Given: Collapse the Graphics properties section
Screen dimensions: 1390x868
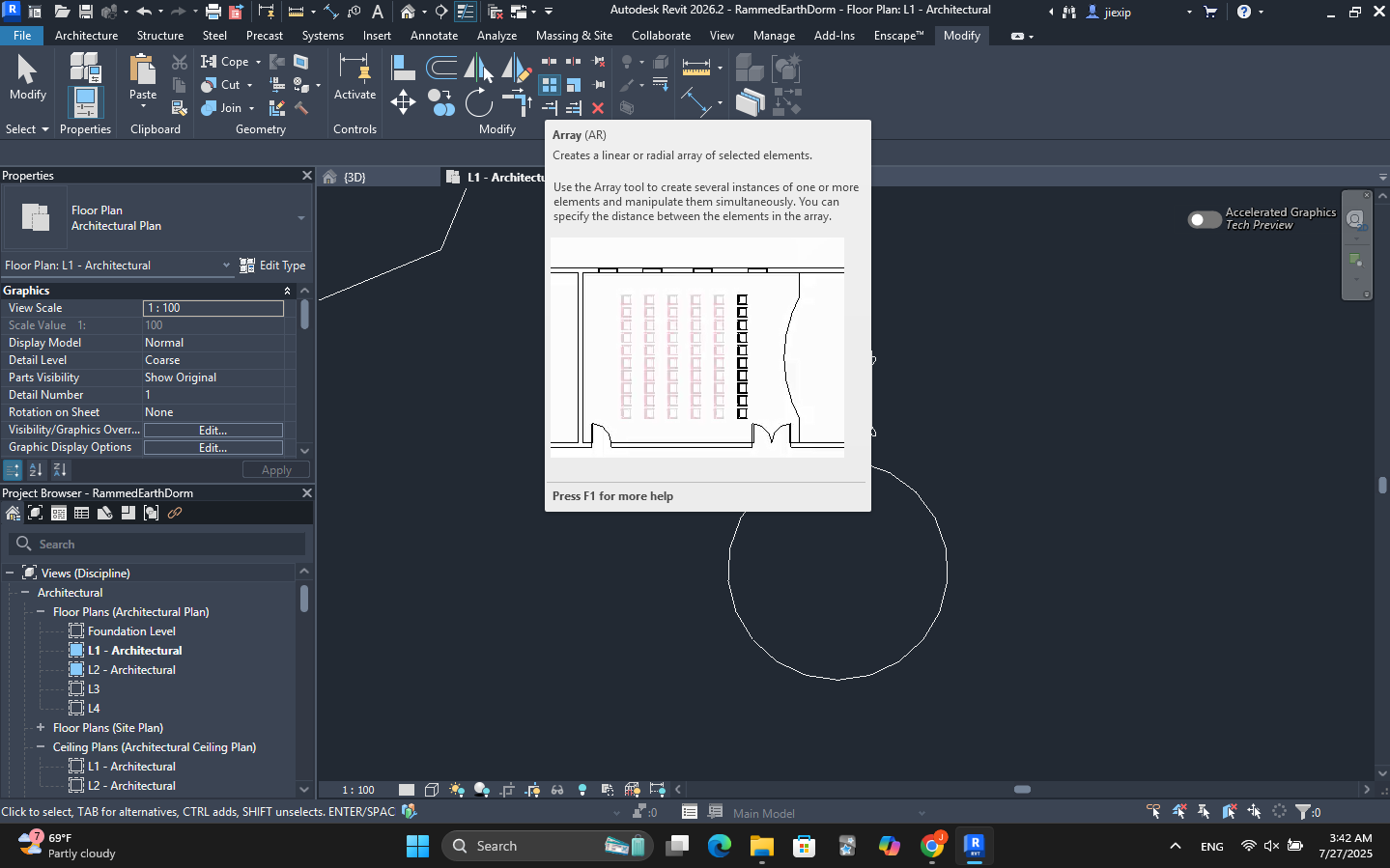Looking at the screenshot, I should [287, 291].
